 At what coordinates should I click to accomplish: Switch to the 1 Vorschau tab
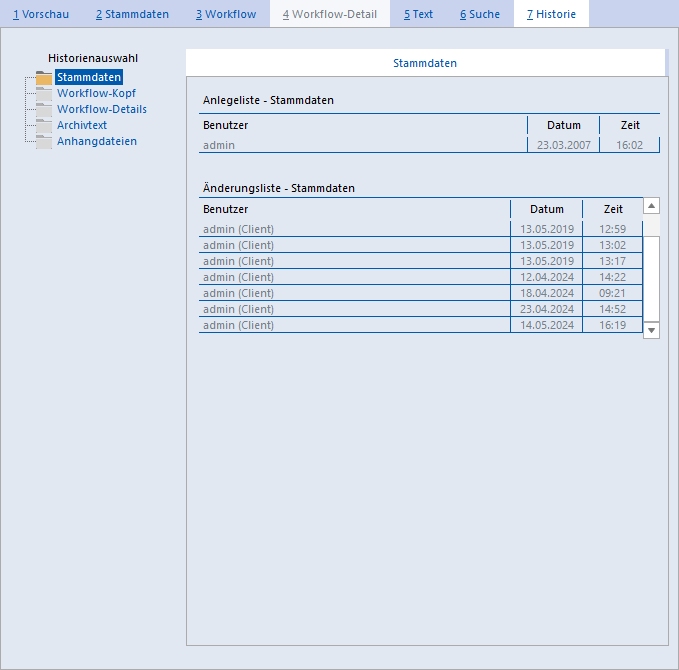click(x=41, y=14)
